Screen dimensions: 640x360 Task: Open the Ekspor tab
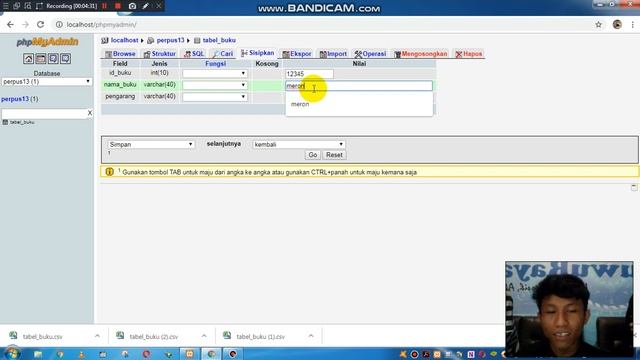tap(297, 54)
